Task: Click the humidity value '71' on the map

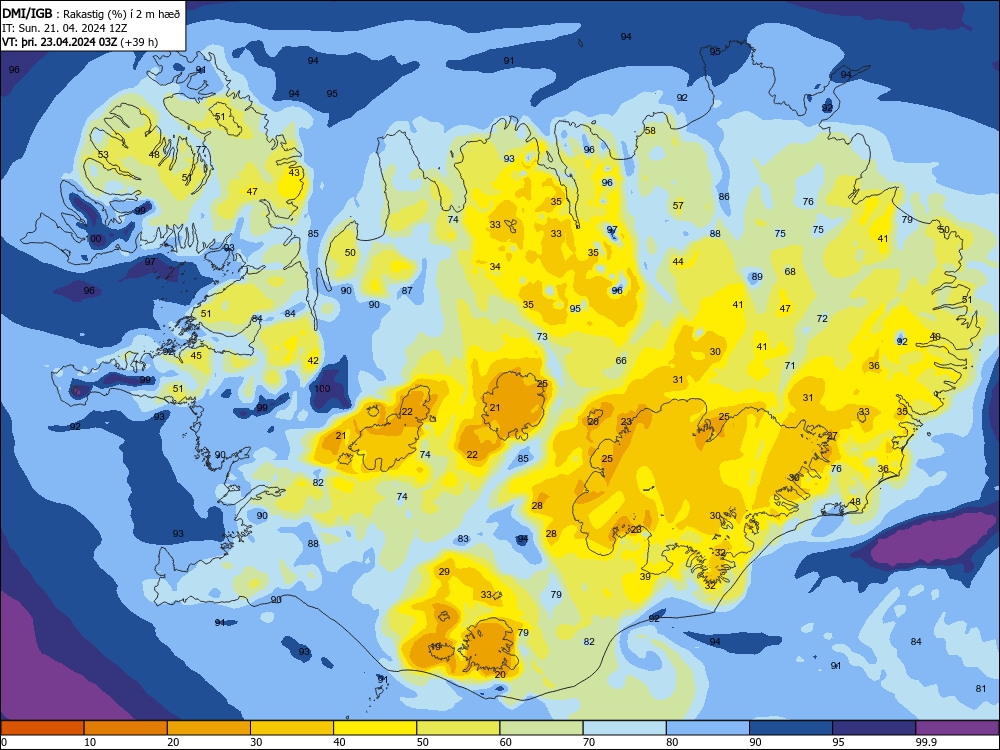Action: pyautogui.click(x=790, y=365)
